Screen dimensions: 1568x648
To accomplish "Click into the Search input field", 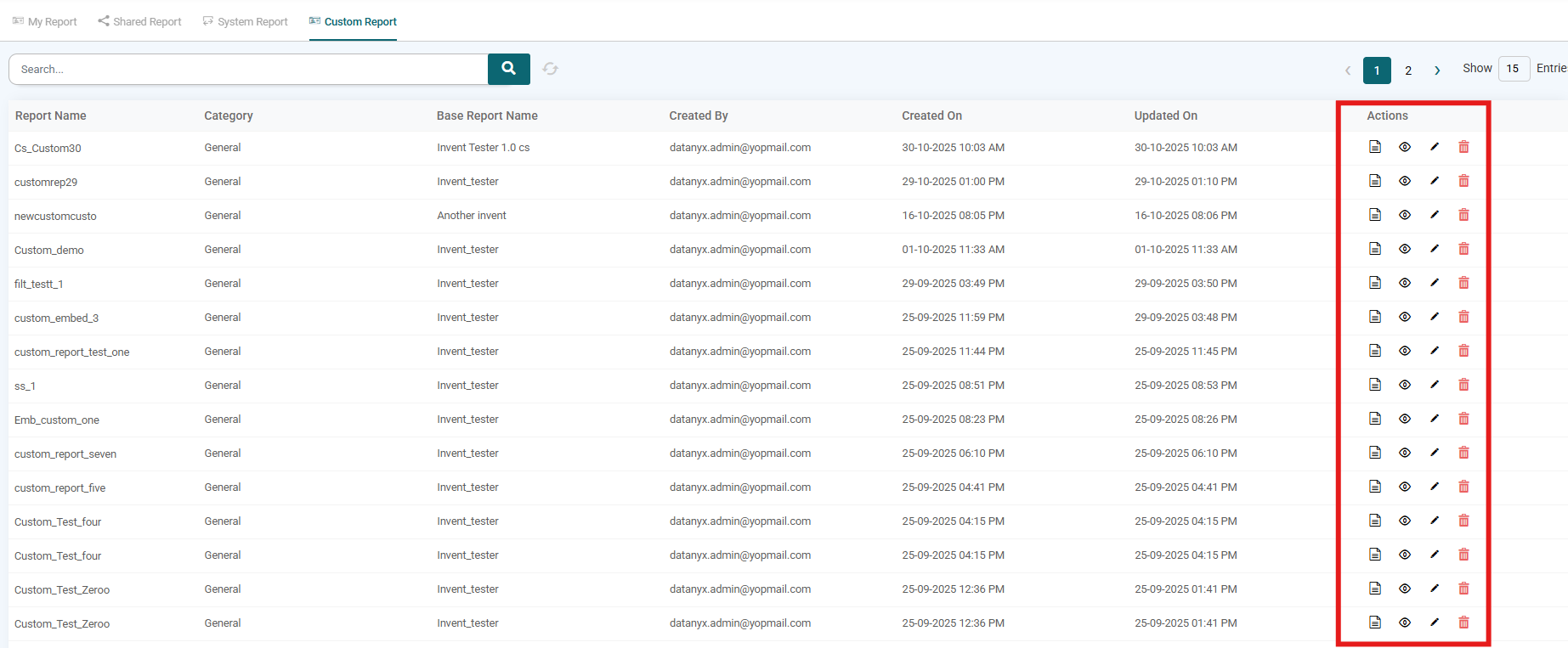I will 248,69.
